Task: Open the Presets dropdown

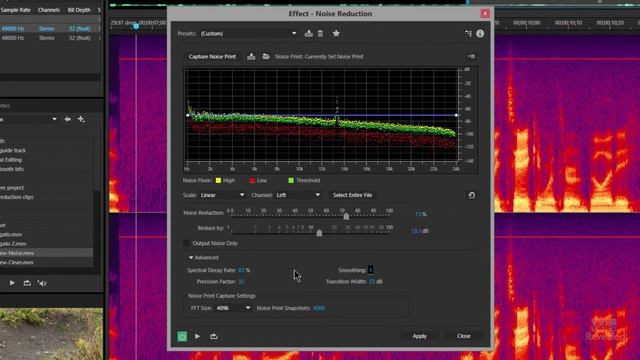Action: pyautogui.click(x=248, y=33)
